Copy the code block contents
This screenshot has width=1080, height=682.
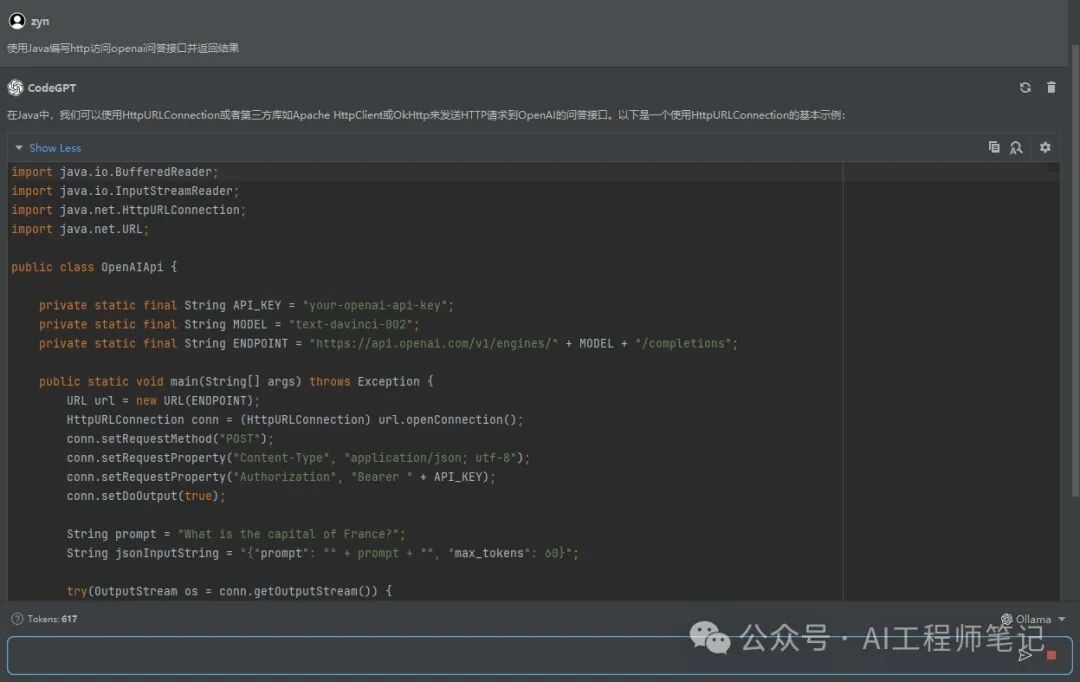(994, 147)
